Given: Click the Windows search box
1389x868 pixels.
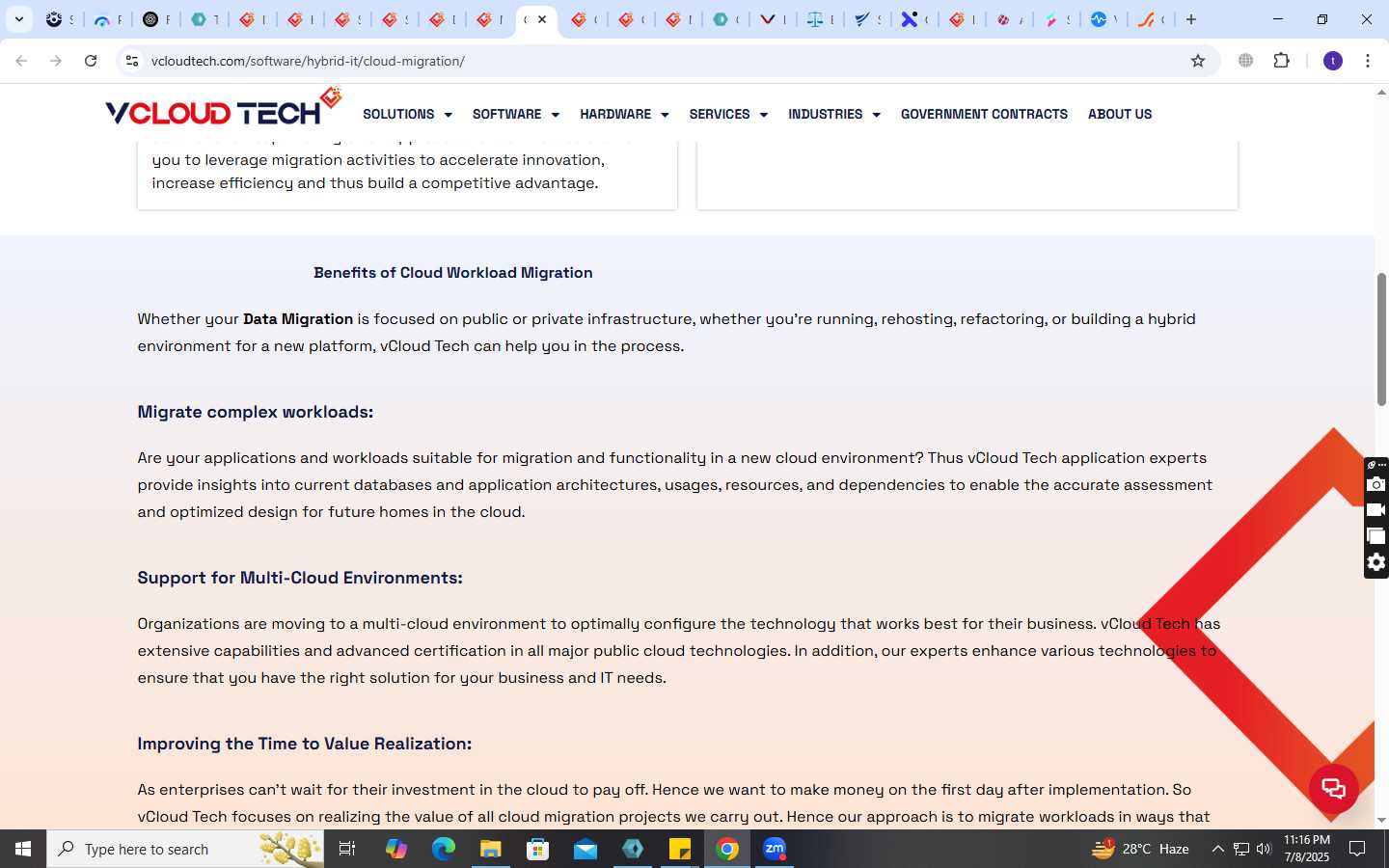Looking at the screenshot, I should (185, 849).
